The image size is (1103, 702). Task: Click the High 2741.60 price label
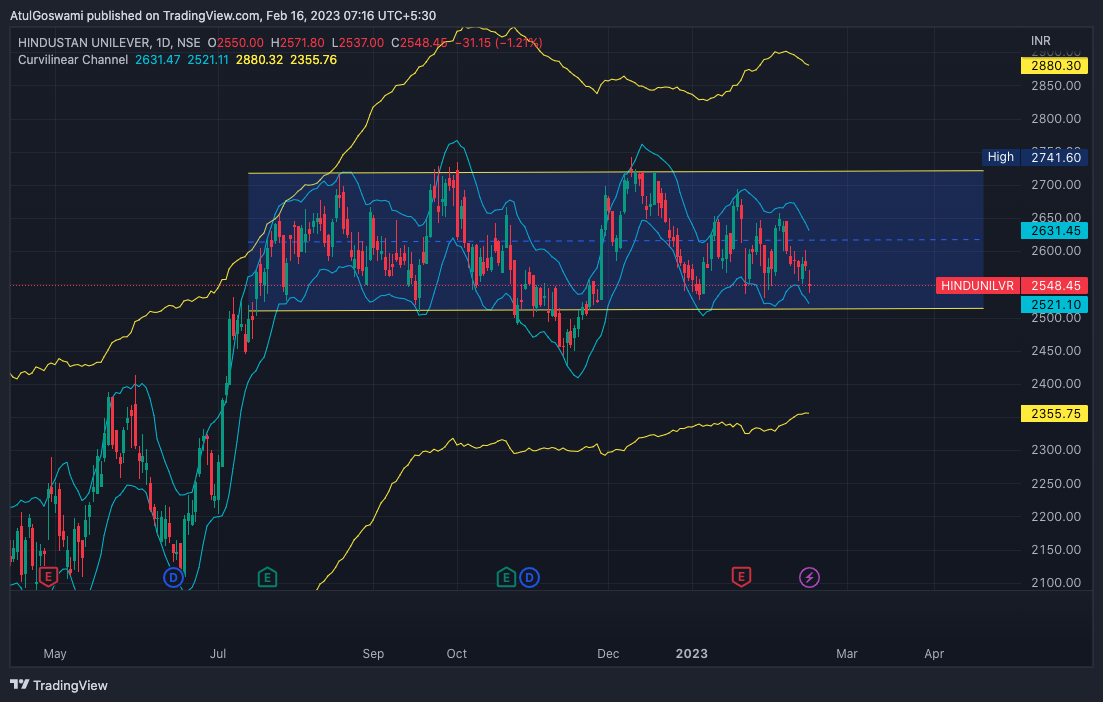click(x=1033, y=158)
